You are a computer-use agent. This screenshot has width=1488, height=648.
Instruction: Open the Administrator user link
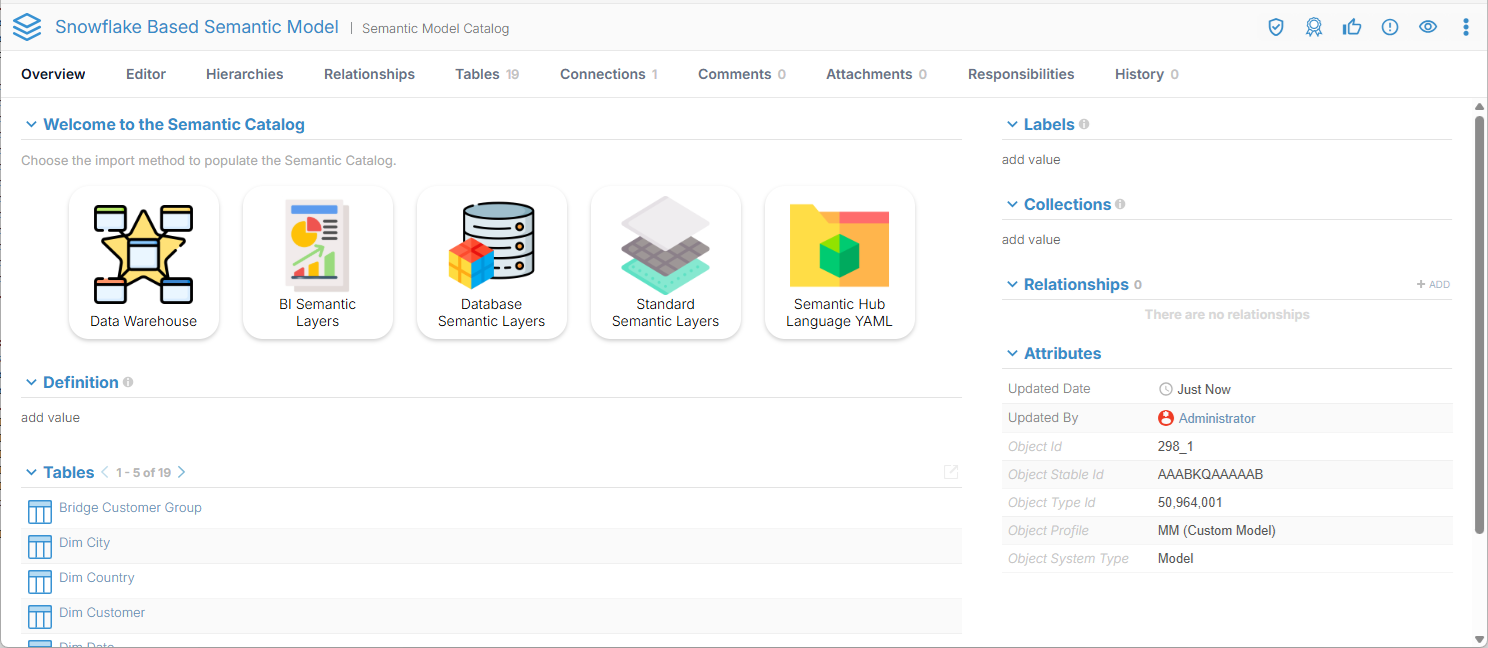pyautogui.click(x=1216, y=419)
